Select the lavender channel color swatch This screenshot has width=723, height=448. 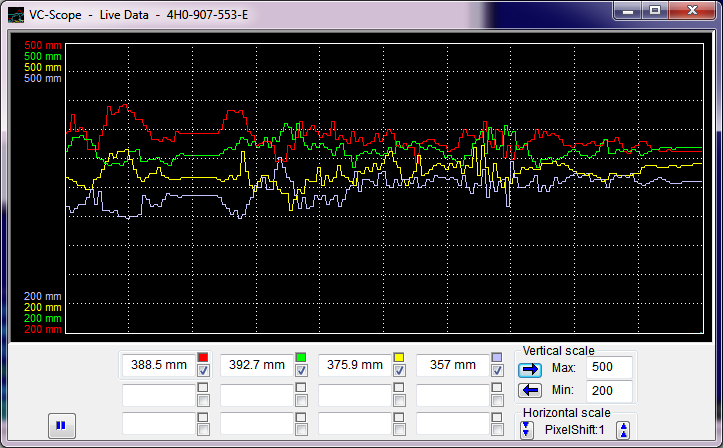497,358
